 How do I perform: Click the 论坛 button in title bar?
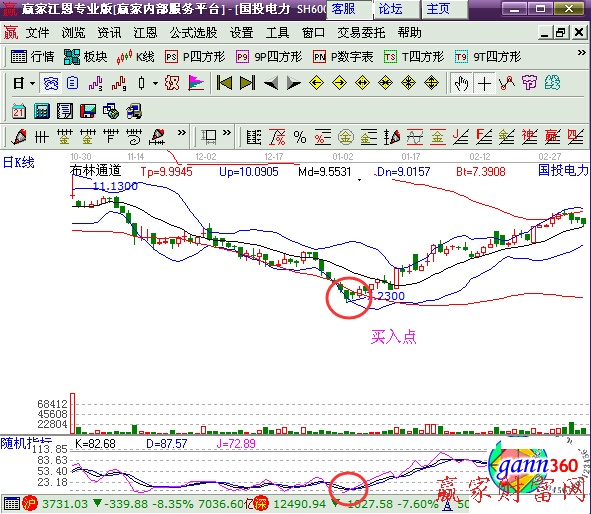pos(397,9)
